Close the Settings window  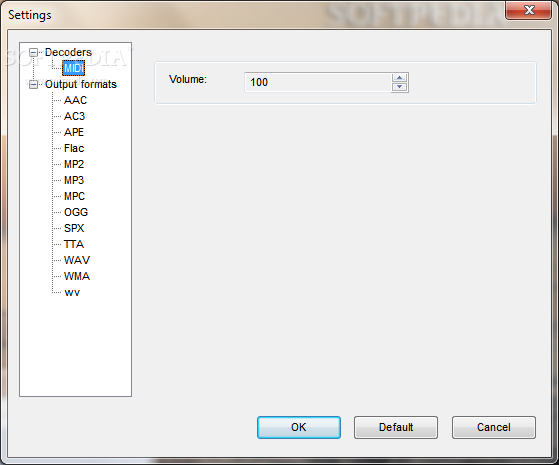click(529, 10)
